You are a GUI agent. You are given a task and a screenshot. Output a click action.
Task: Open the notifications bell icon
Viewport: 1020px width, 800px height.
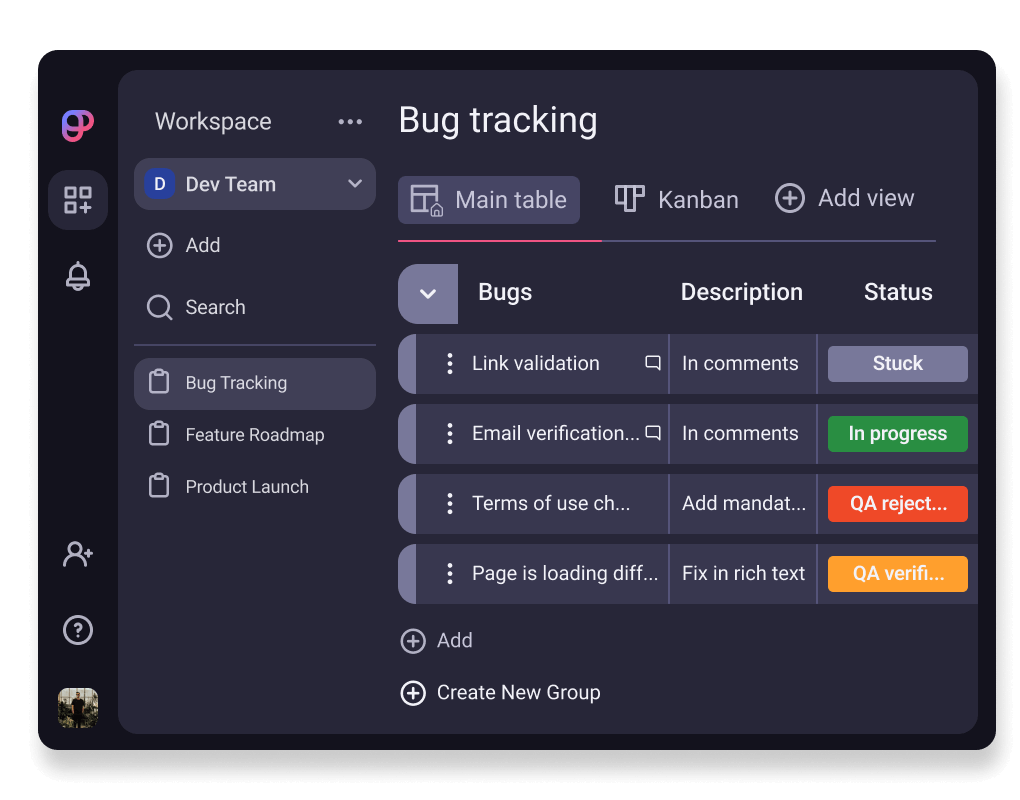[77, 277]
